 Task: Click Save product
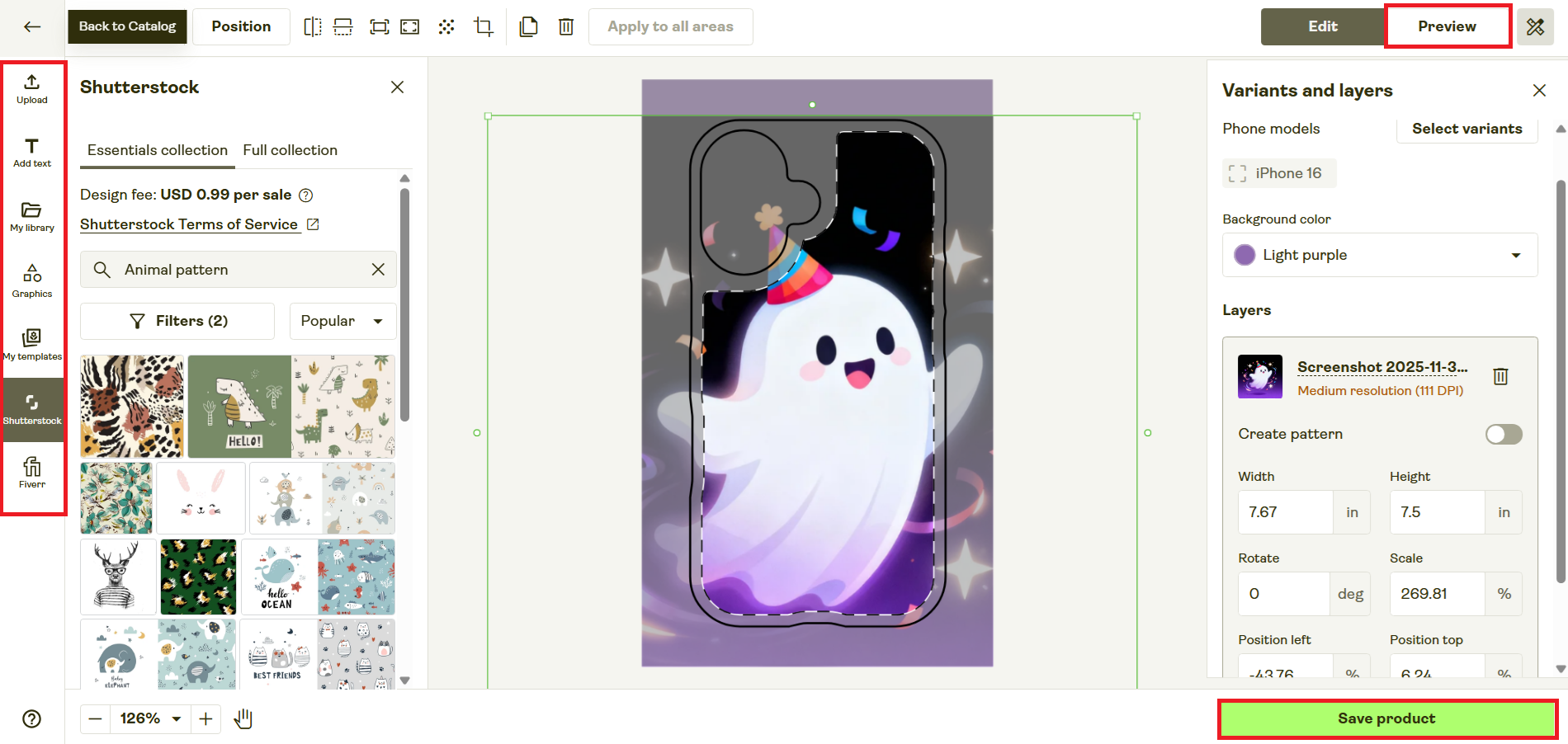point(1385,718)
